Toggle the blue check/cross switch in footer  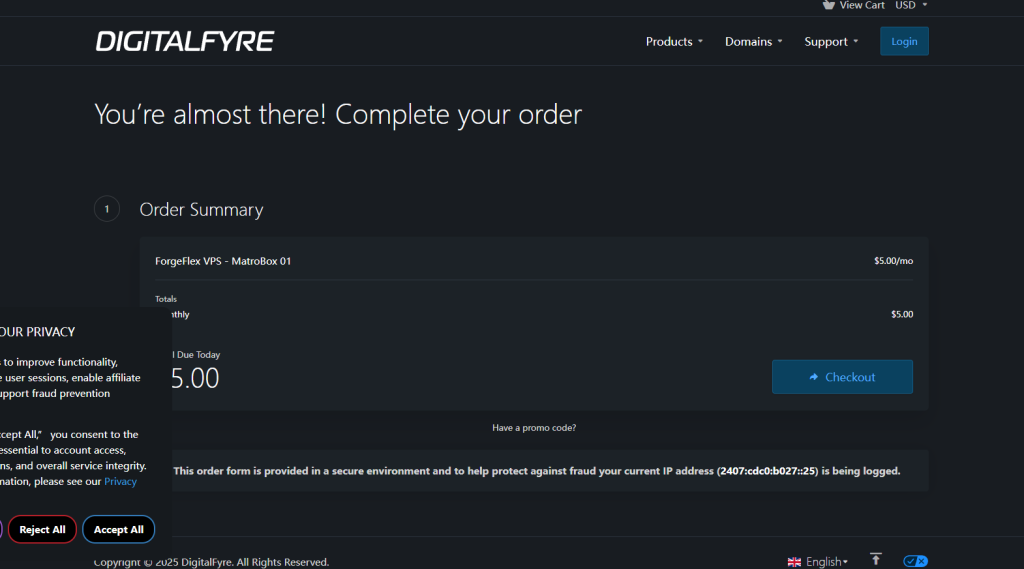click(915, 561)
